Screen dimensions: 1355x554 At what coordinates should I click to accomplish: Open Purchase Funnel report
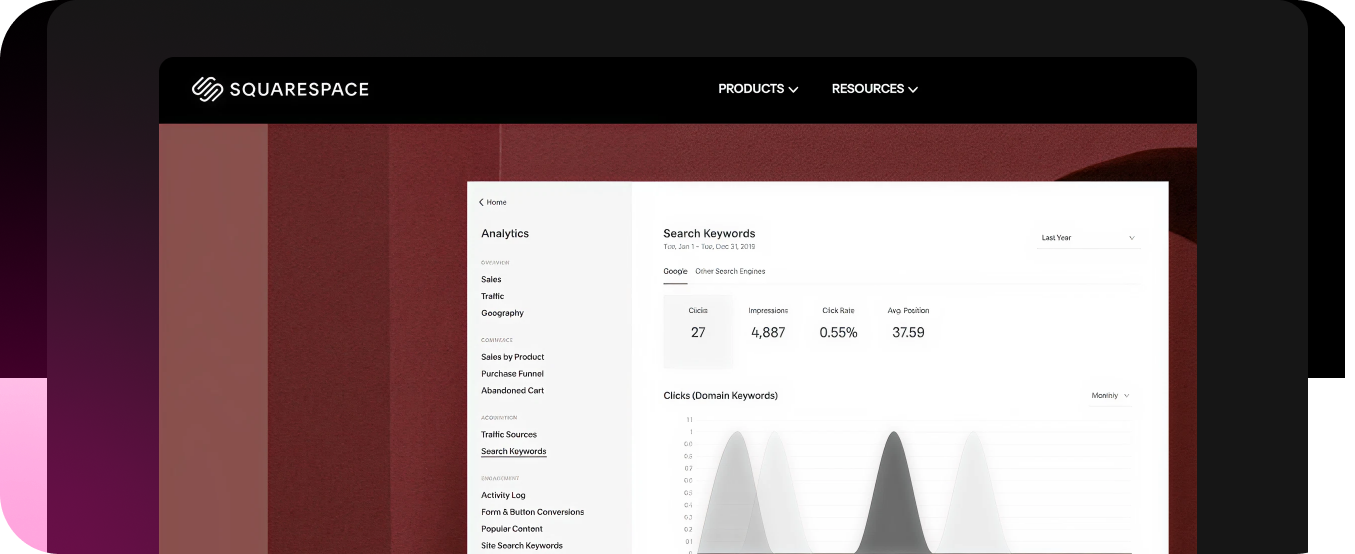pyautogui.click(x=512, y=374)
